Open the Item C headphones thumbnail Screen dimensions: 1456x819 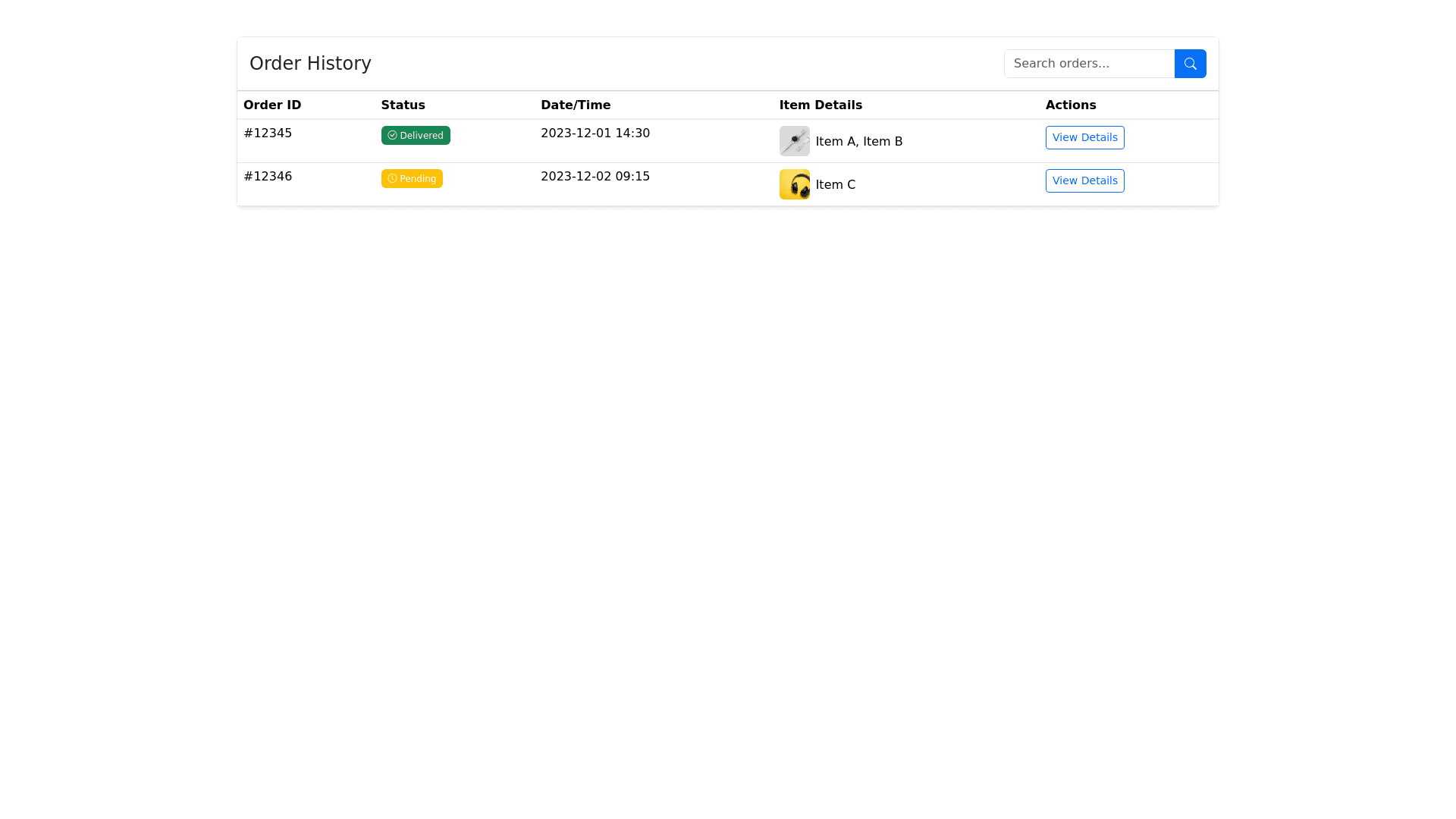(x=794, y=184)
